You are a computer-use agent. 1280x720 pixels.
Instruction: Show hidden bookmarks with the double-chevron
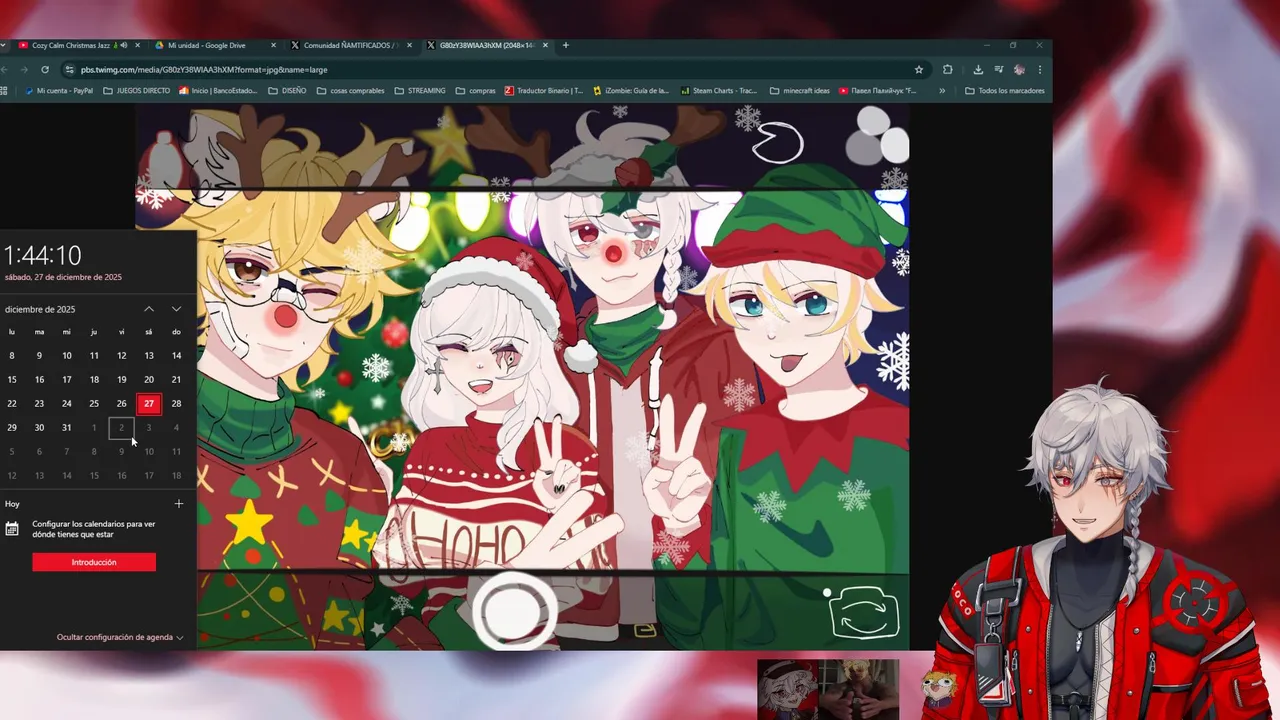941,91
